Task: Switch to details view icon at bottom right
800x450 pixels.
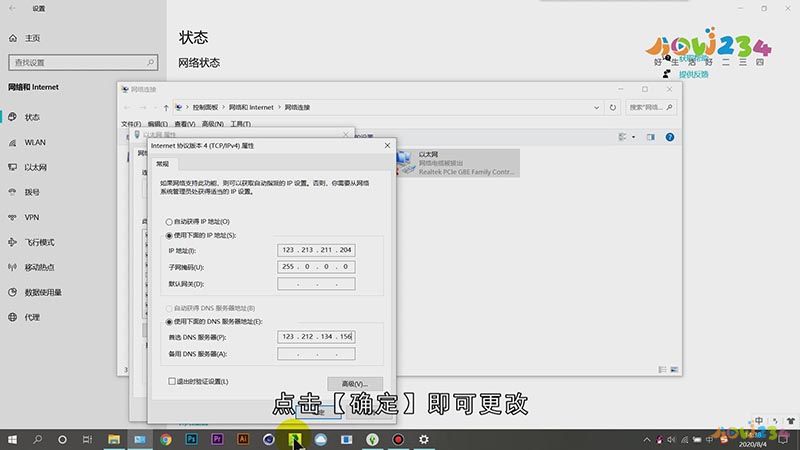Action: coord(662,369)
